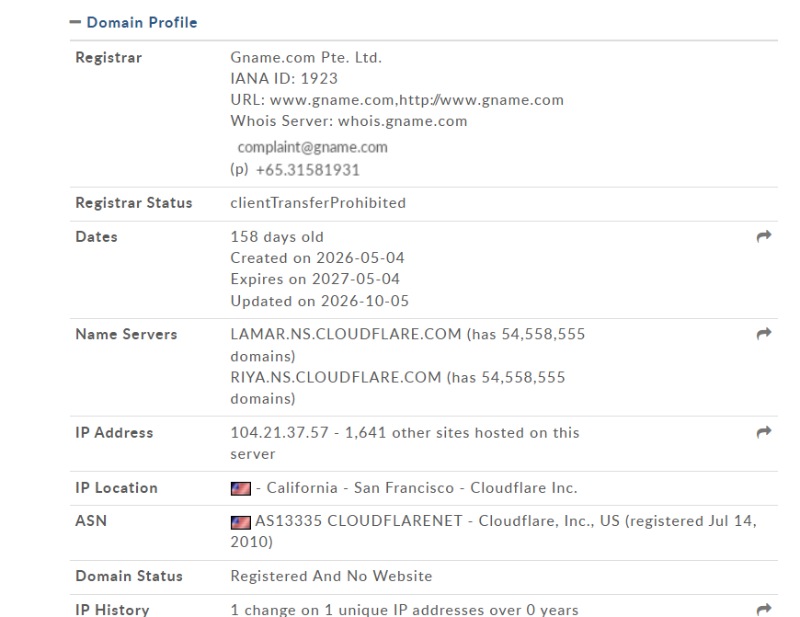Select the complaint@gname.com email address
This screenshot has height=617, width=800.
click(x=312, y=147)
